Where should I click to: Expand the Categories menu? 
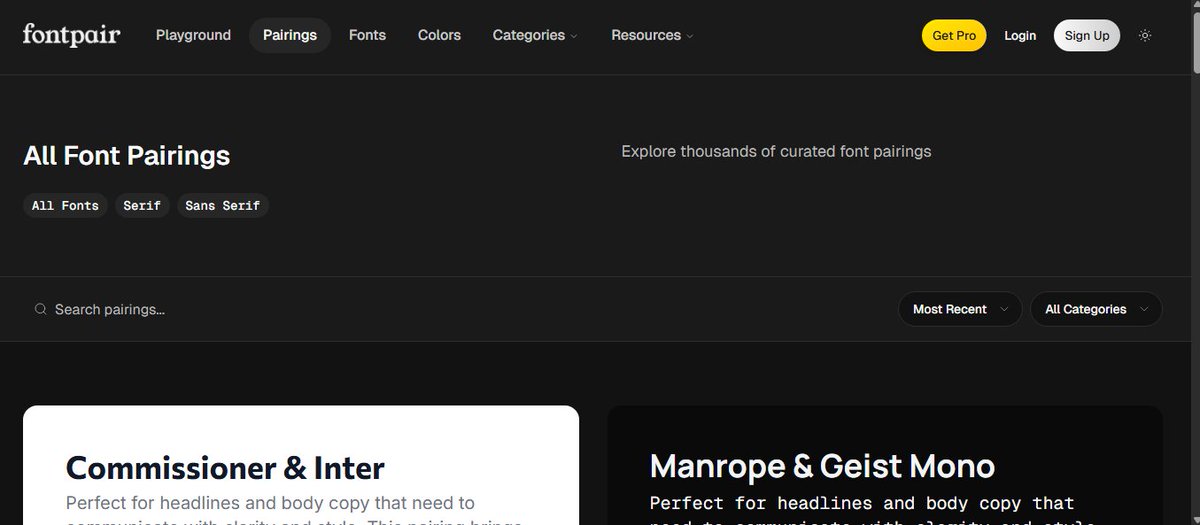tap(535, 35)
